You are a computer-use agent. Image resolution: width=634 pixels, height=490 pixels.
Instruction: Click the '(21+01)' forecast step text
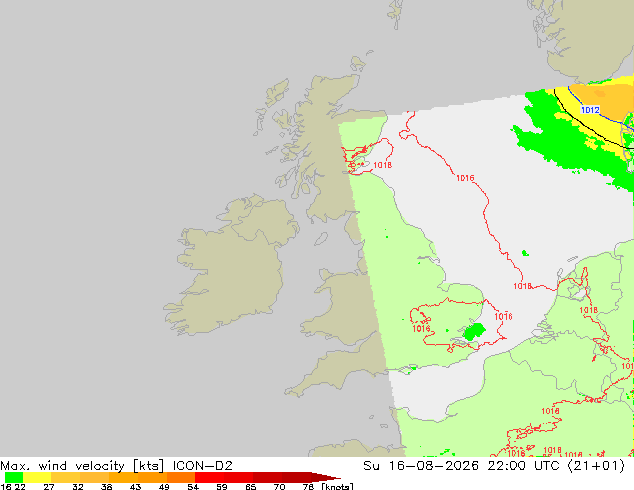point(596,466)
